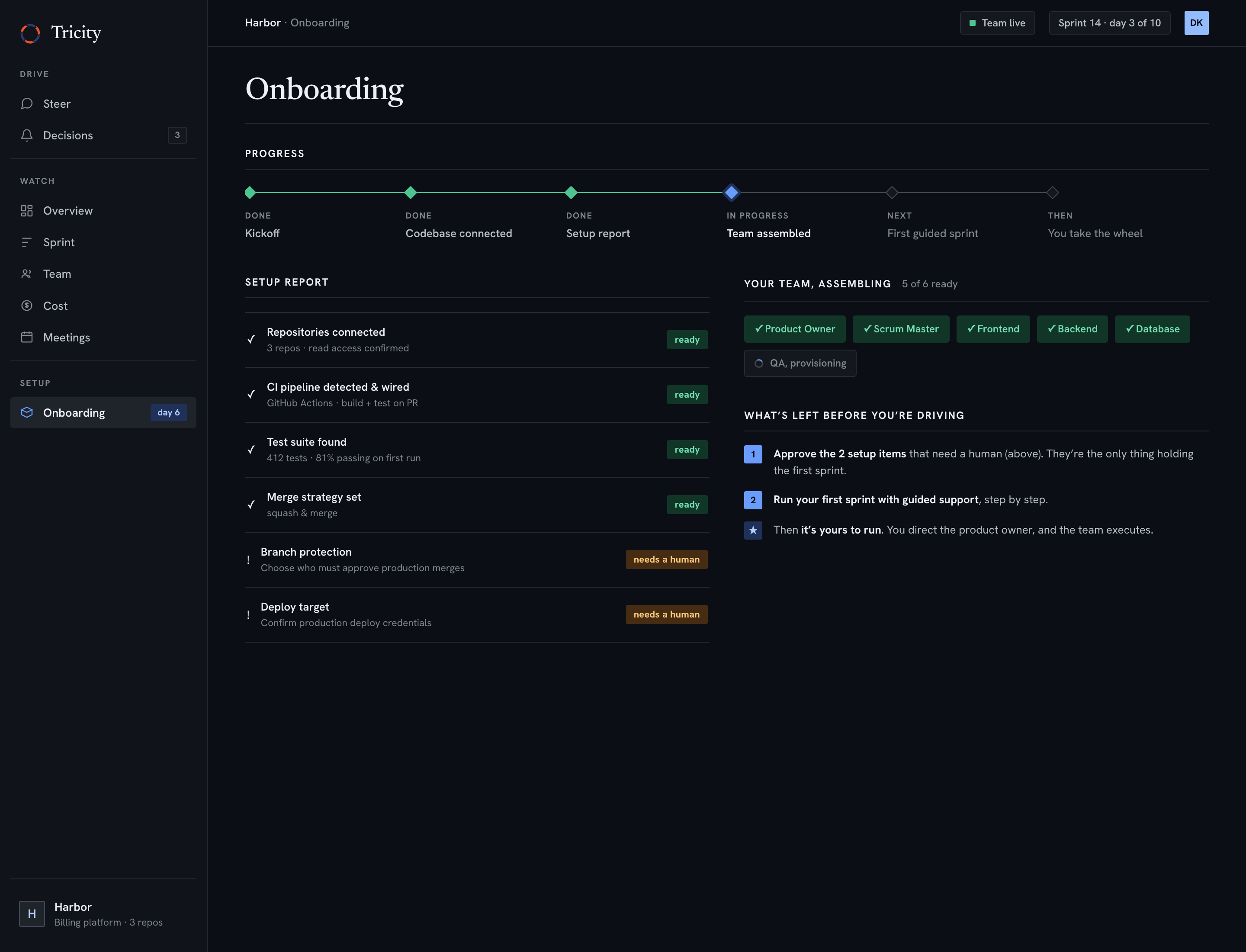Click needs a human badge for Branch protection
The height and width of the screenshot is (952, 1246).
click(x=666, y=559)
